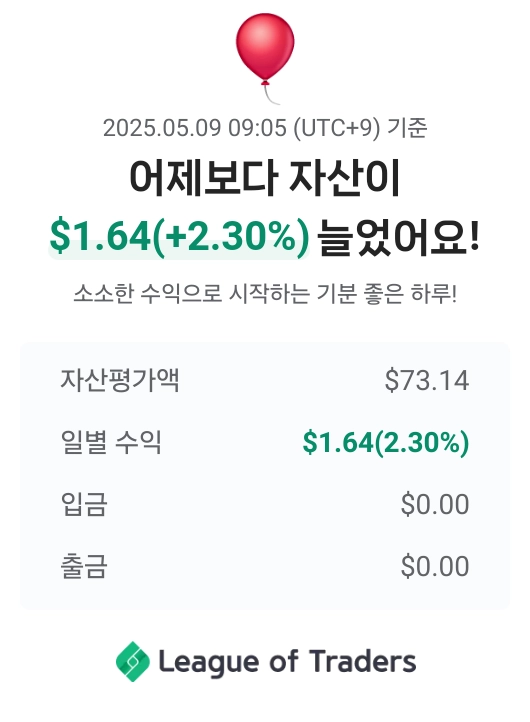Click the 어제보다 자산이 headline
The width and height of the screenshot is (530, 722).
(265, 178)
